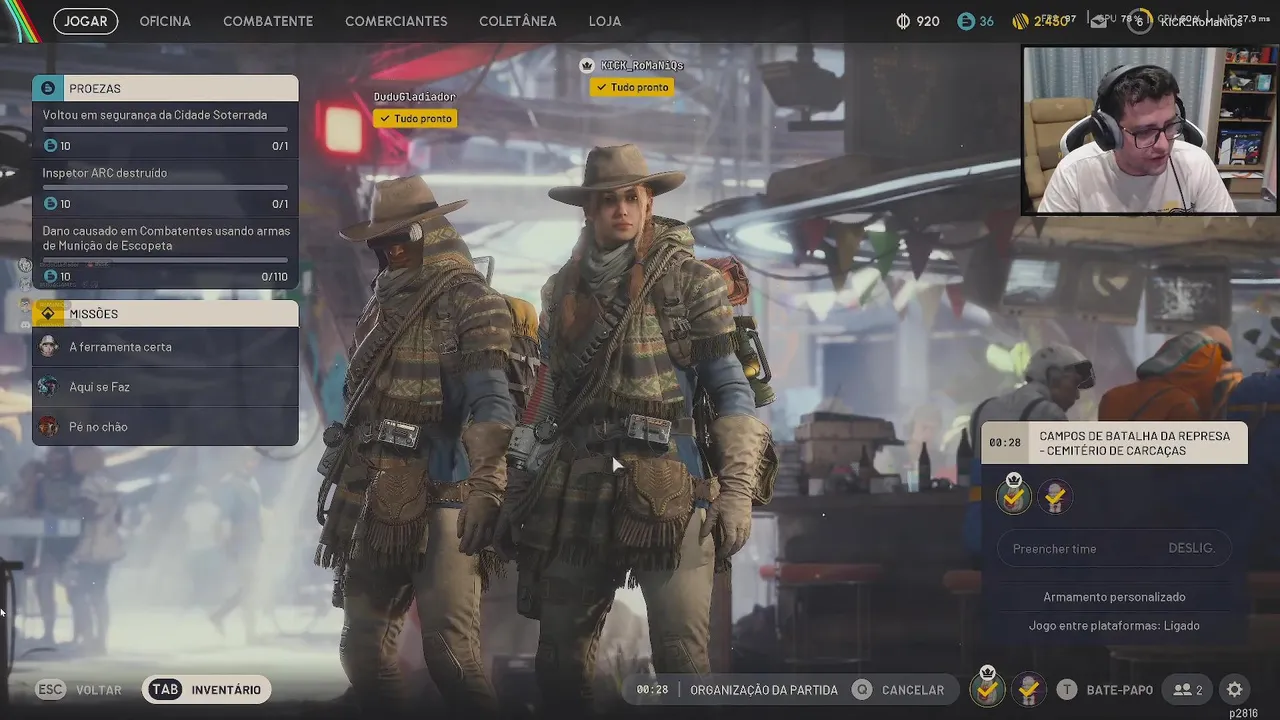Click the player level 6 ring
1280x720 pixels.
pos(1139,22)
